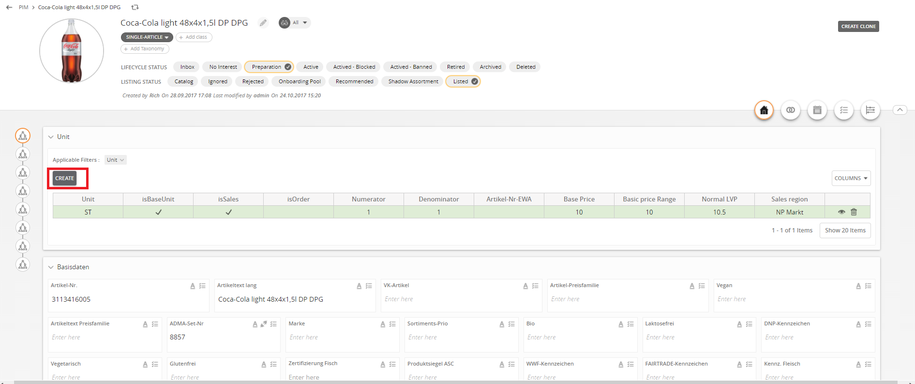Collapse the Unit section

(51, 137)
